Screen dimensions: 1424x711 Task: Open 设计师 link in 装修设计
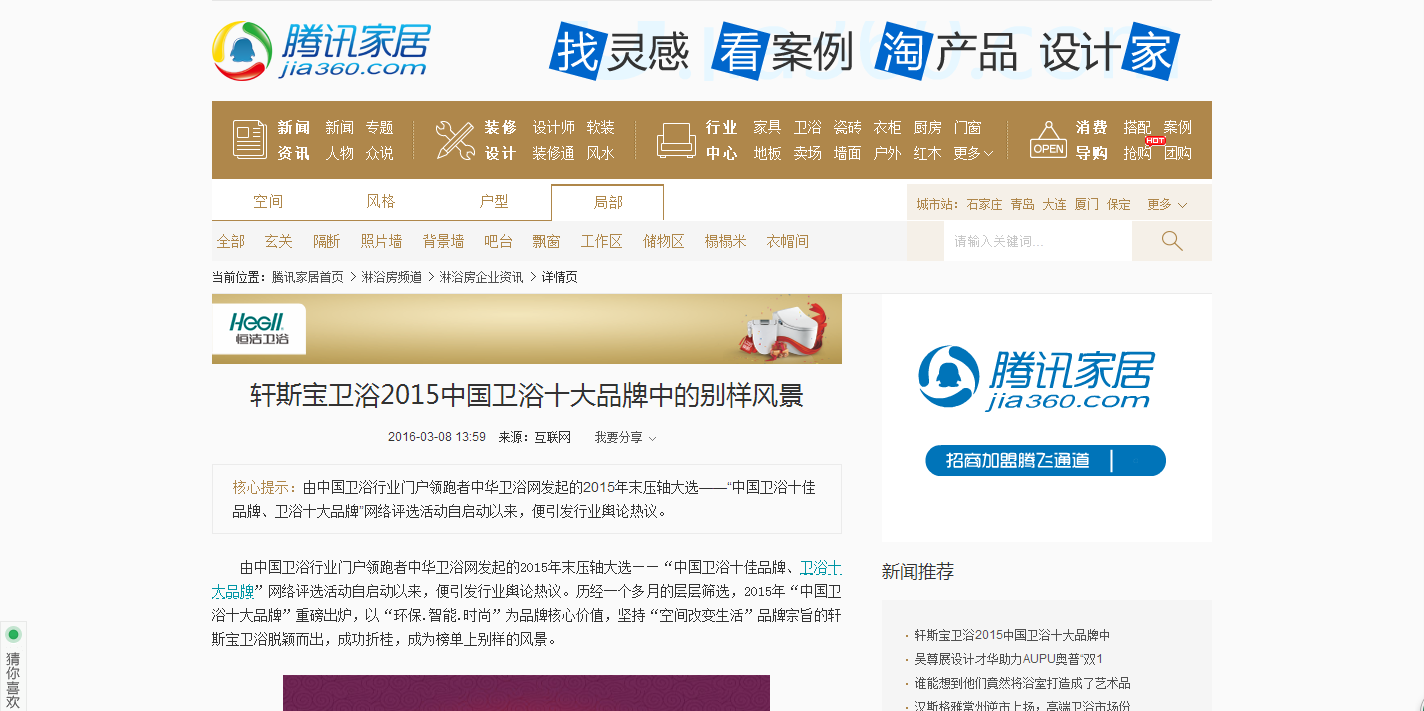[x=553, y=127]
